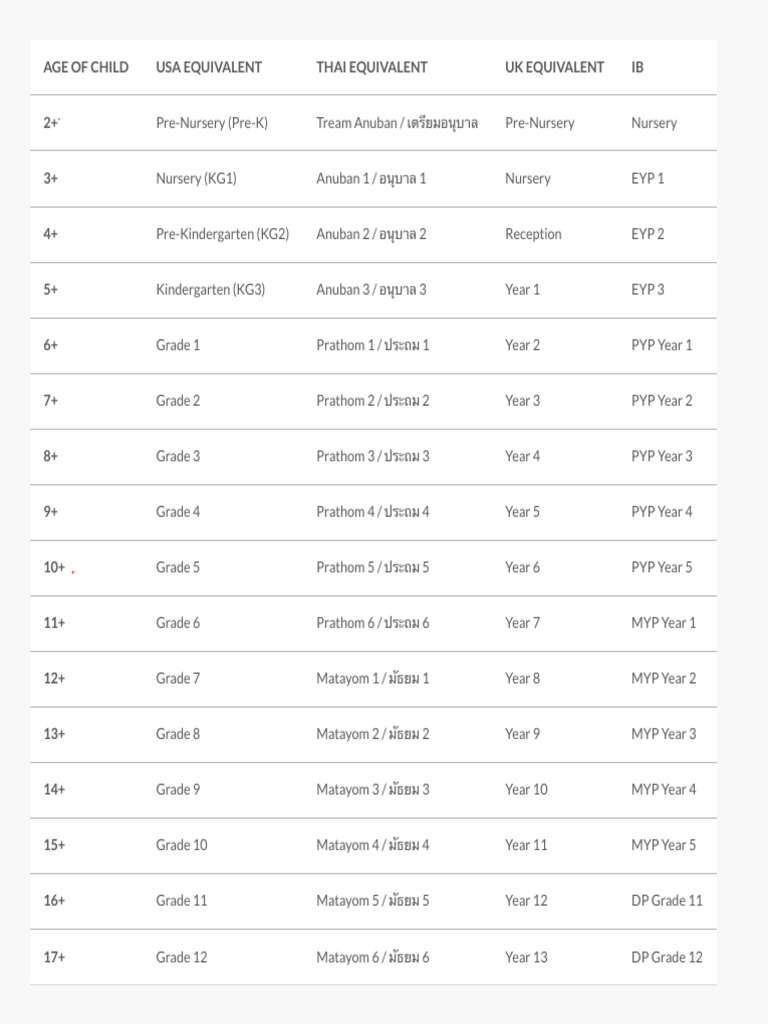
Task: Click the DP Grade 11 cell
Action: pyautogui.click(x=667, y=900)
